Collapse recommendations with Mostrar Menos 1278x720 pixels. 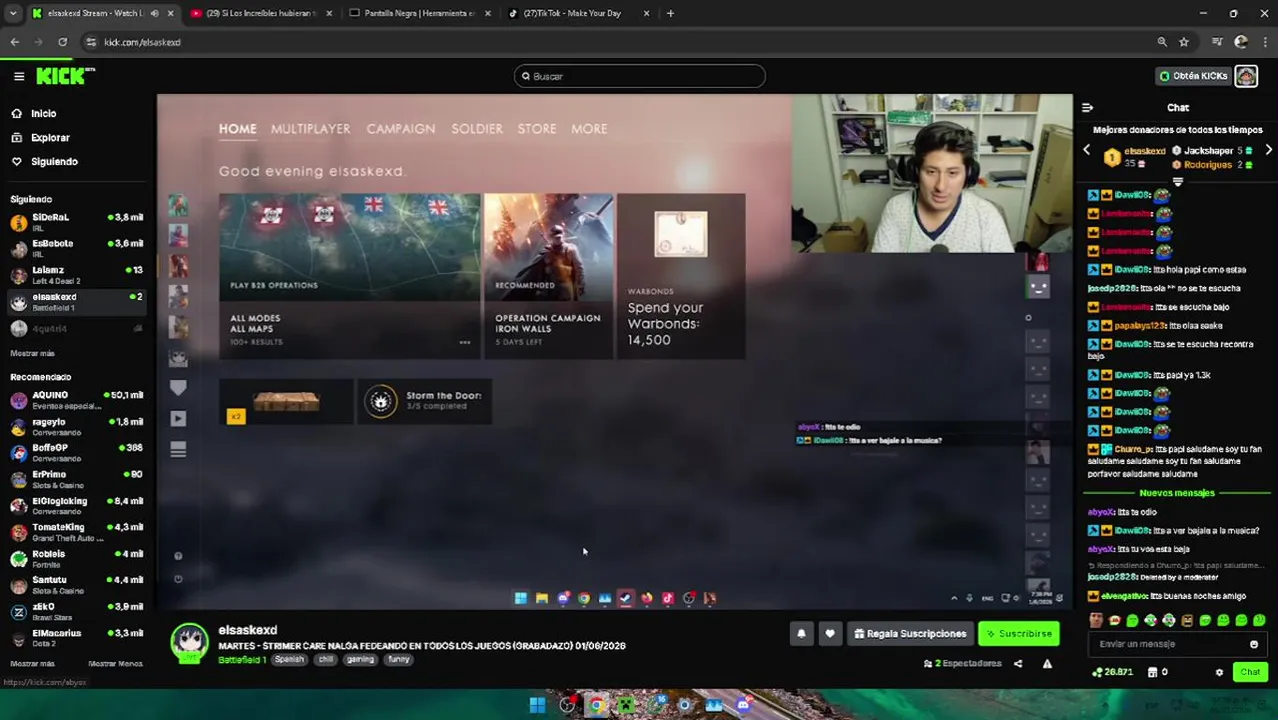pyautogui.click(x=115, y=664)
